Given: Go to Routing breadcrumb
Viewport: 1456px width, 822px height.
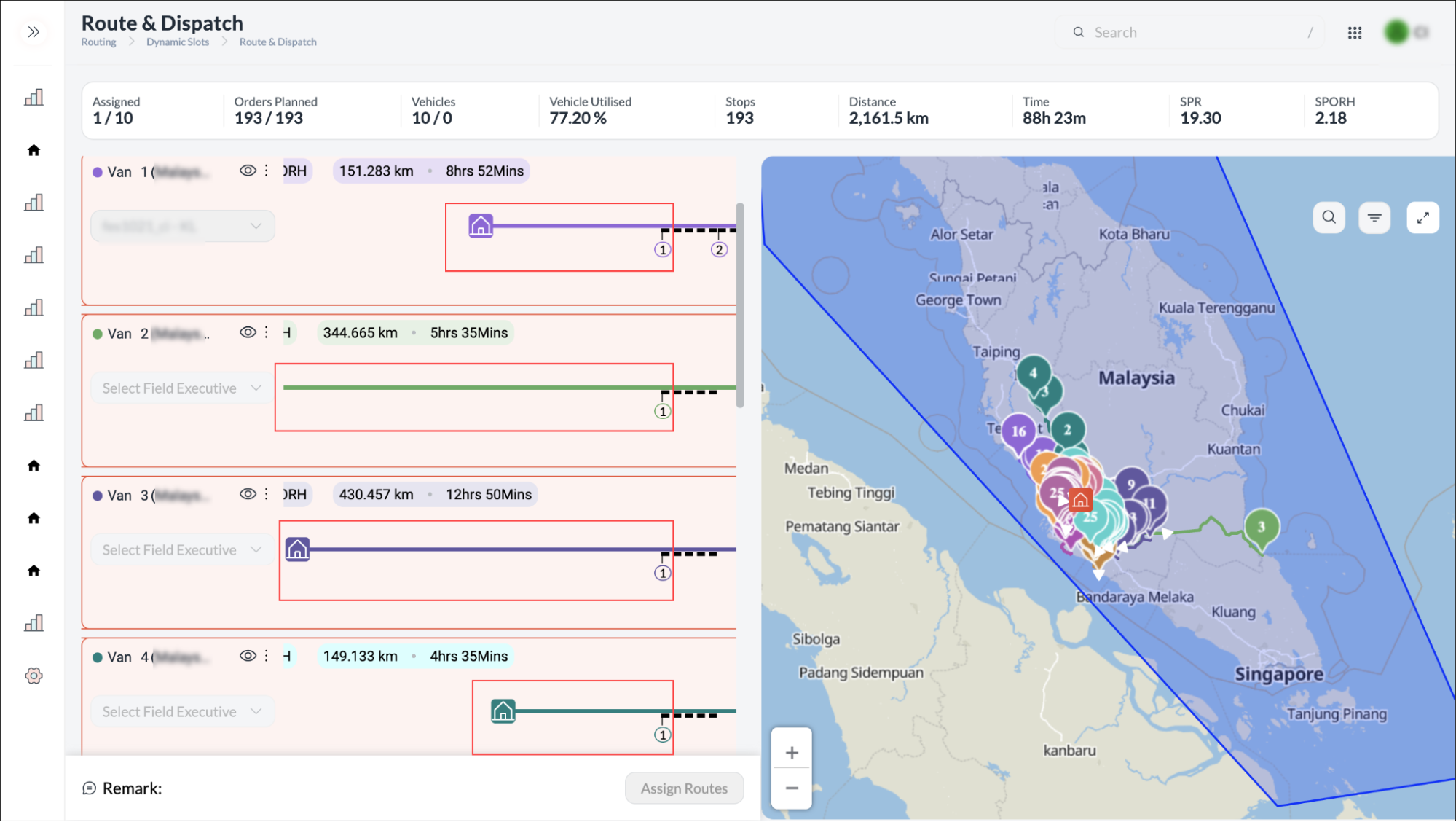Looking at the screenshot, I should pyautogui.click(x=98, y=42).
